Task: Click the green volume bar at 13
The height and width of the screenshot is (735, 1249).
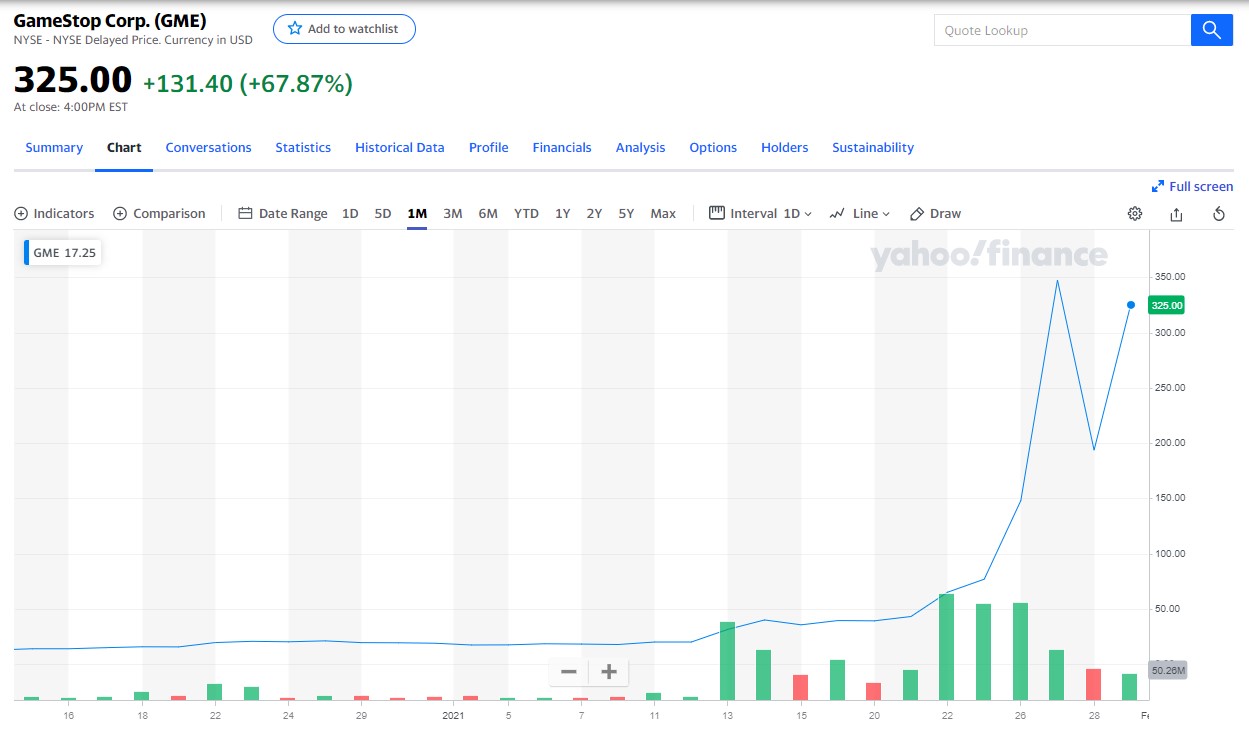Action: point(727,661)
